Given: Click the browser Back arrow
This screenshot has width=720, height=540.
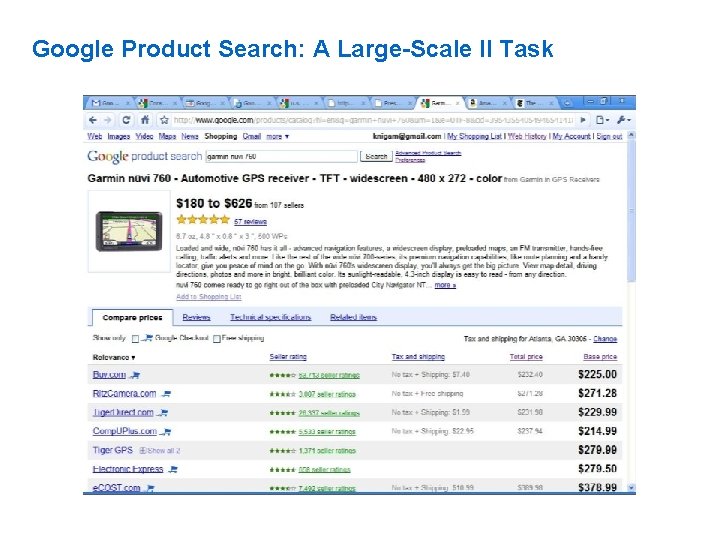Looking at the screenshot, I should (x=93, y=120).
